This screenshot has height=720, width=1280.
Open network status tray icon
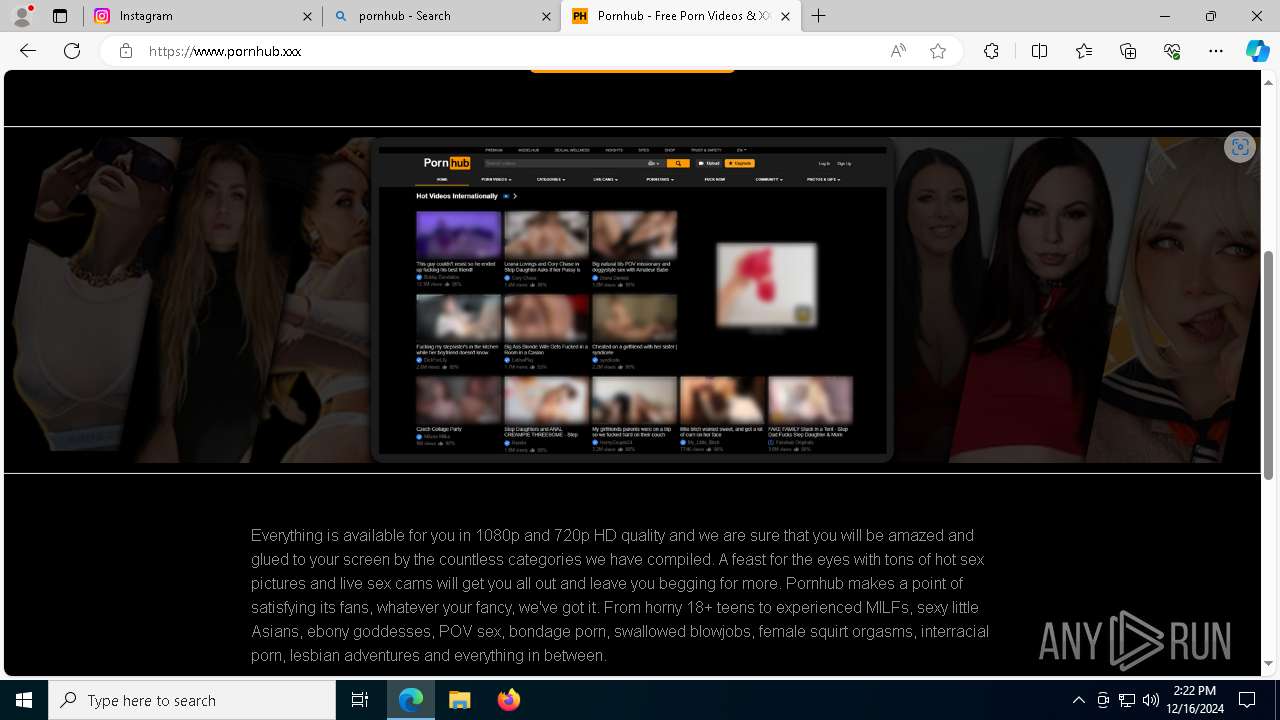[x=1127, y=700]
